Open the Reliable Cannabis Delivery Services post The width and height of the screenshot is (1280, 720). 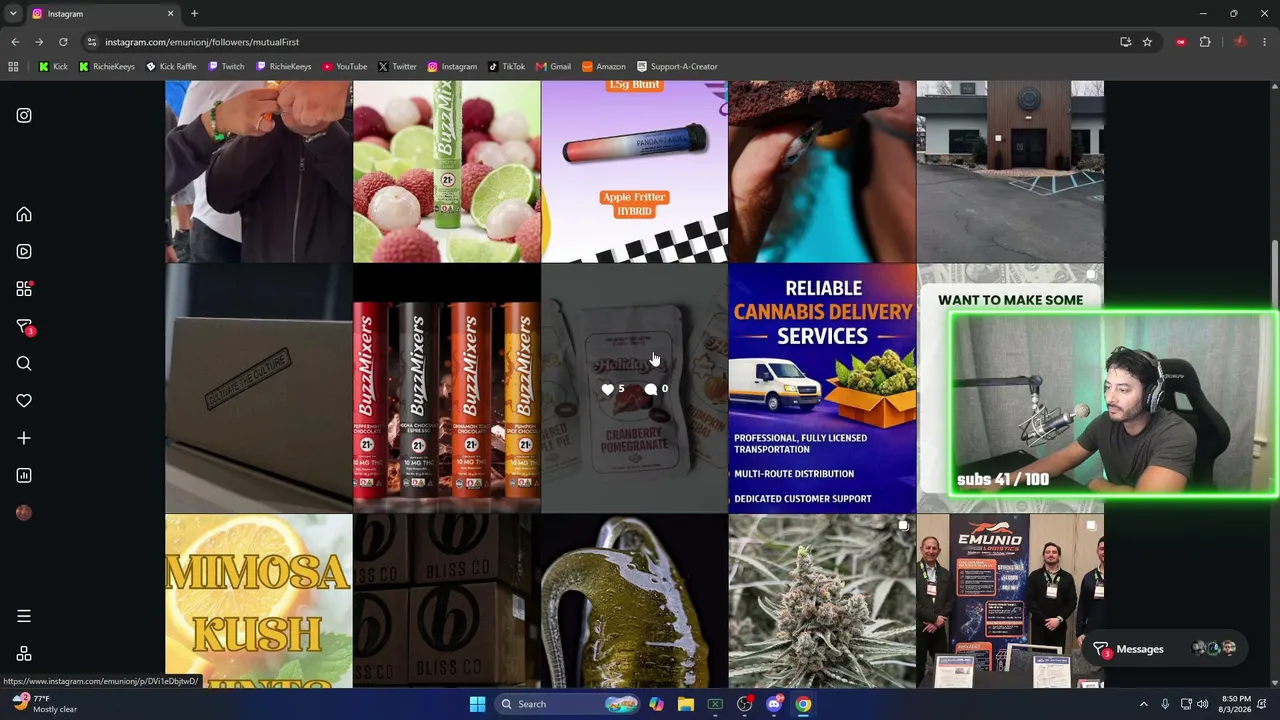(x=822, y=388)
